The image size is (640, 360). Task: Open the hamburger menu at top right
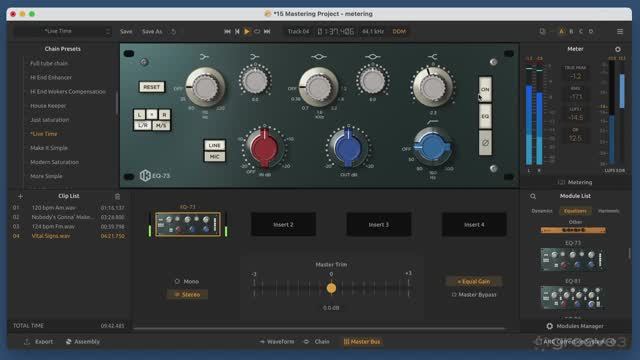point(620,31)
